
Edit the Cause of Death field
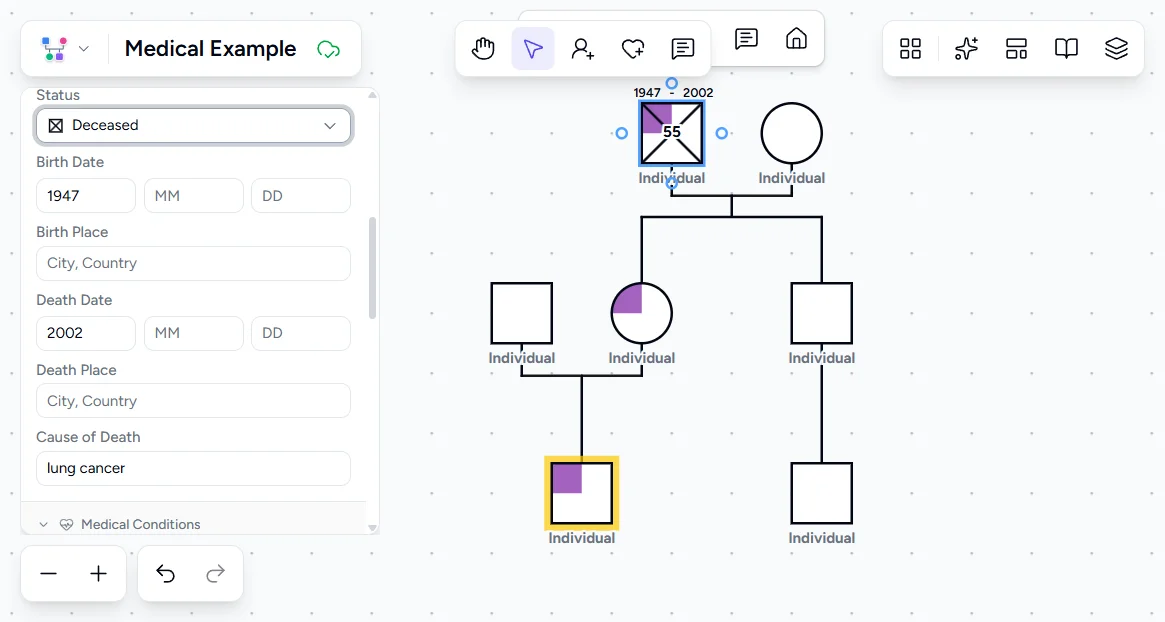coord(193,469)
